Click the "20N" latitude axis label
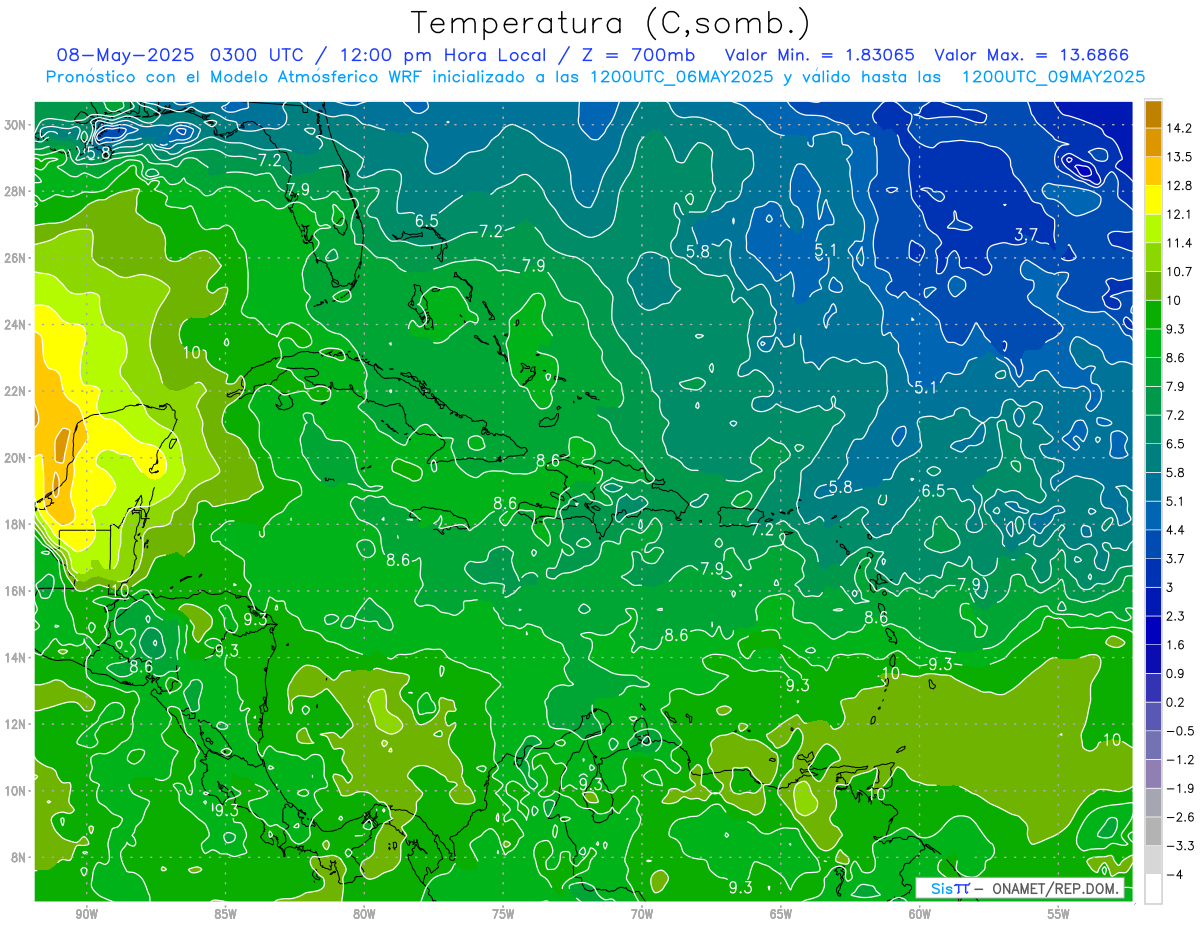The height and width of the screenshot is (927, 1200). pyautogui.click(x=15, y=458)
